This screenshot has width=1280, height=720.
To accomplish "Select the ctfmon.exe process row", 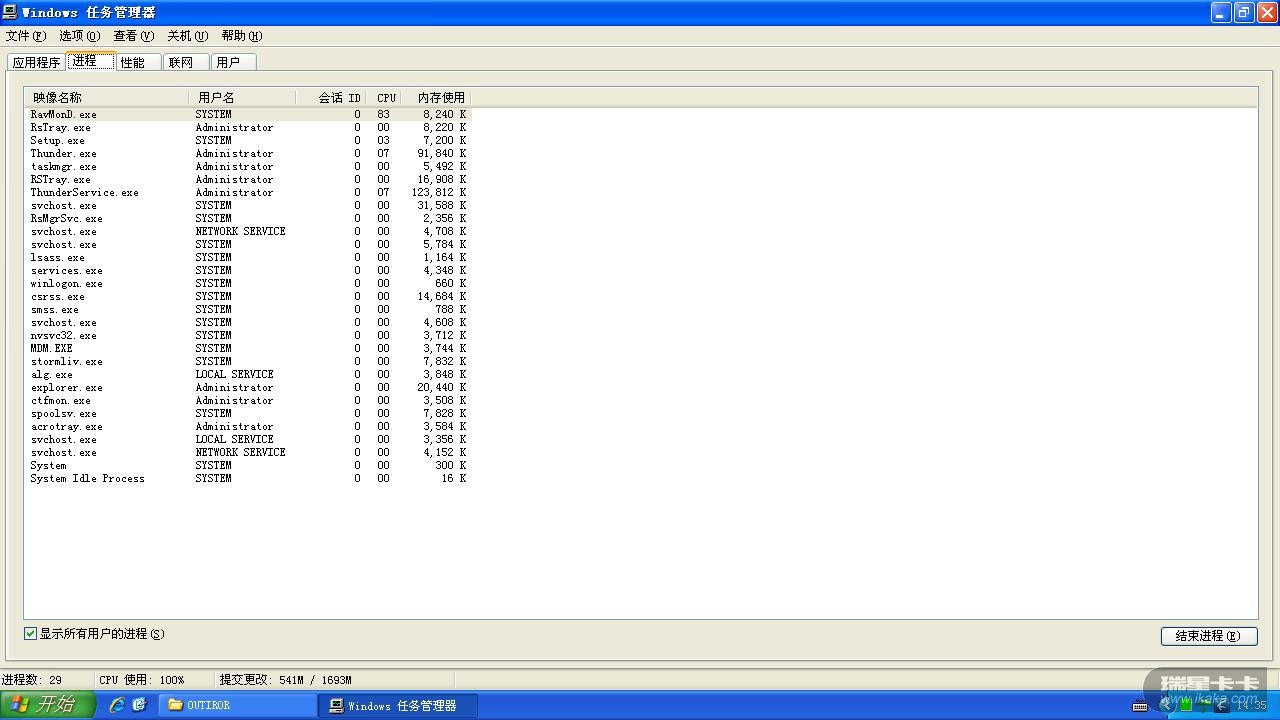I will point(248,401).
